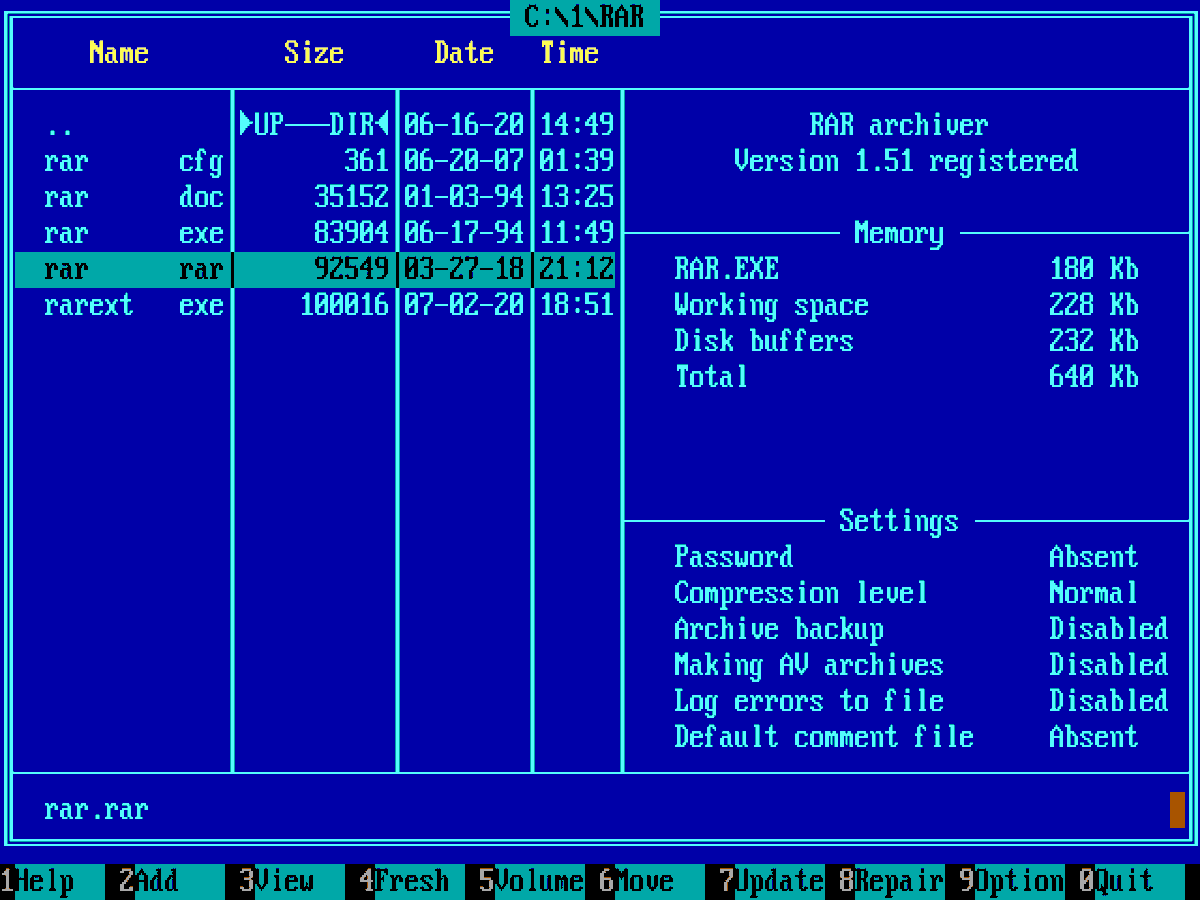Click the size value 100016
The width and height of the screenshot is (1200, 900).
[344, 306]
